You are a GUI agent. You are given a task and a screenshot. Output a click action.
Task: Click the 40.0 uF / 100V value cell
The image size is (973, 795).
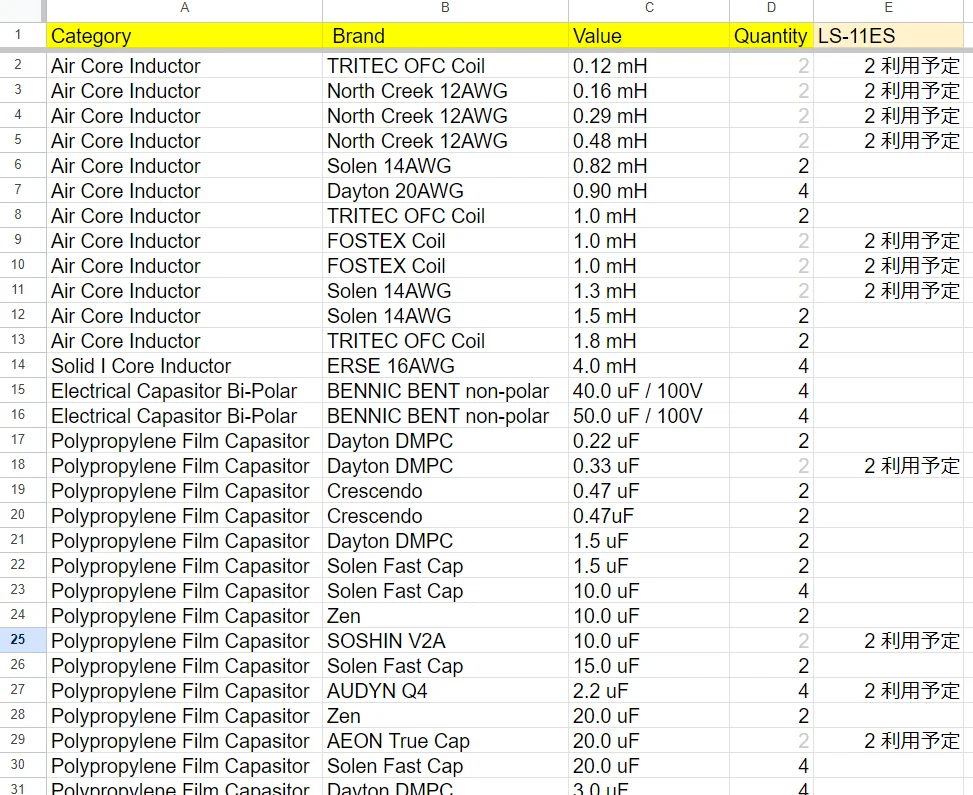pos(649,391)
